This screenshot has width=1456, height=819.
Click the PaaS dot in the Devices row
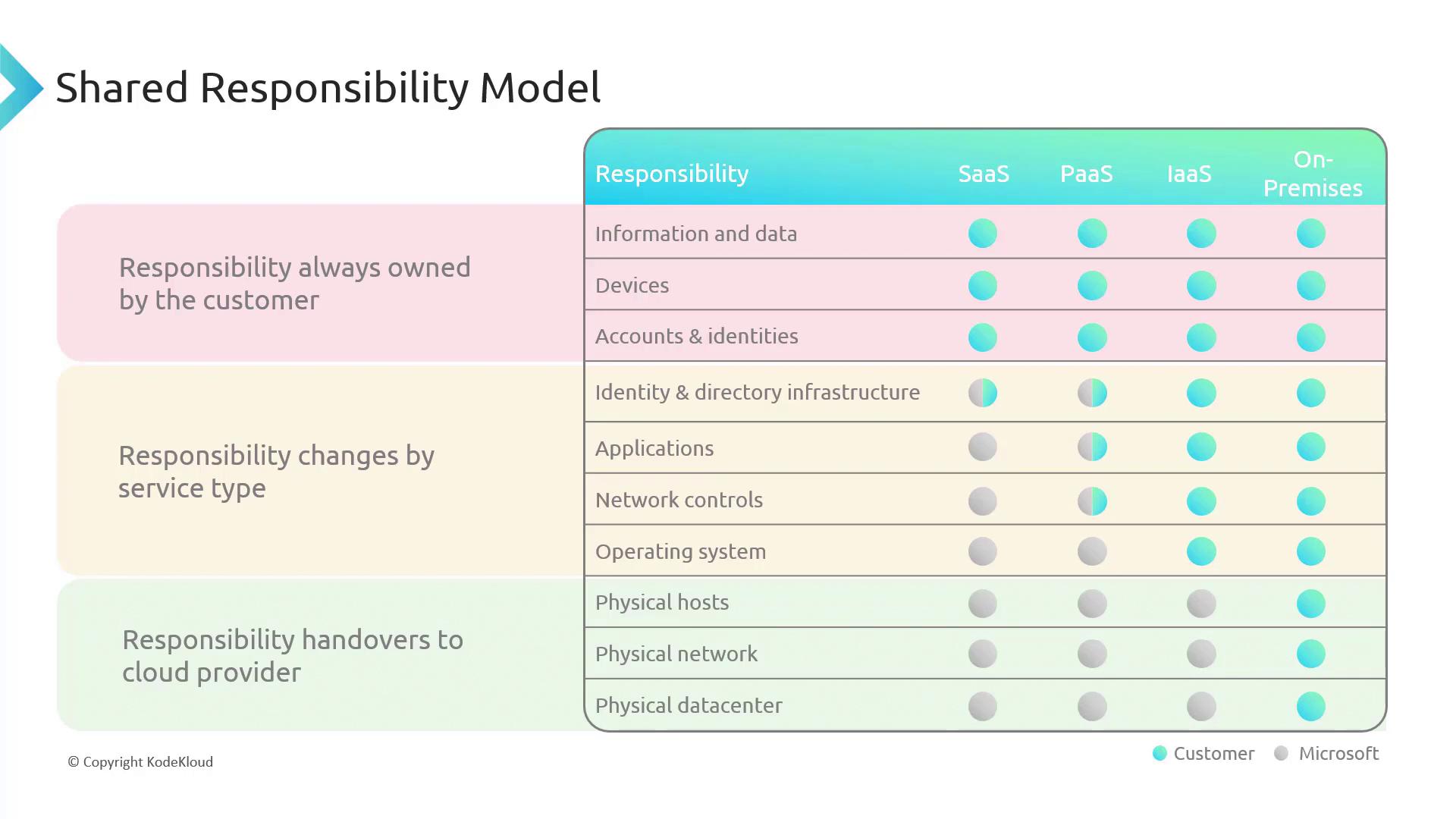click(x=1092, y=286)
